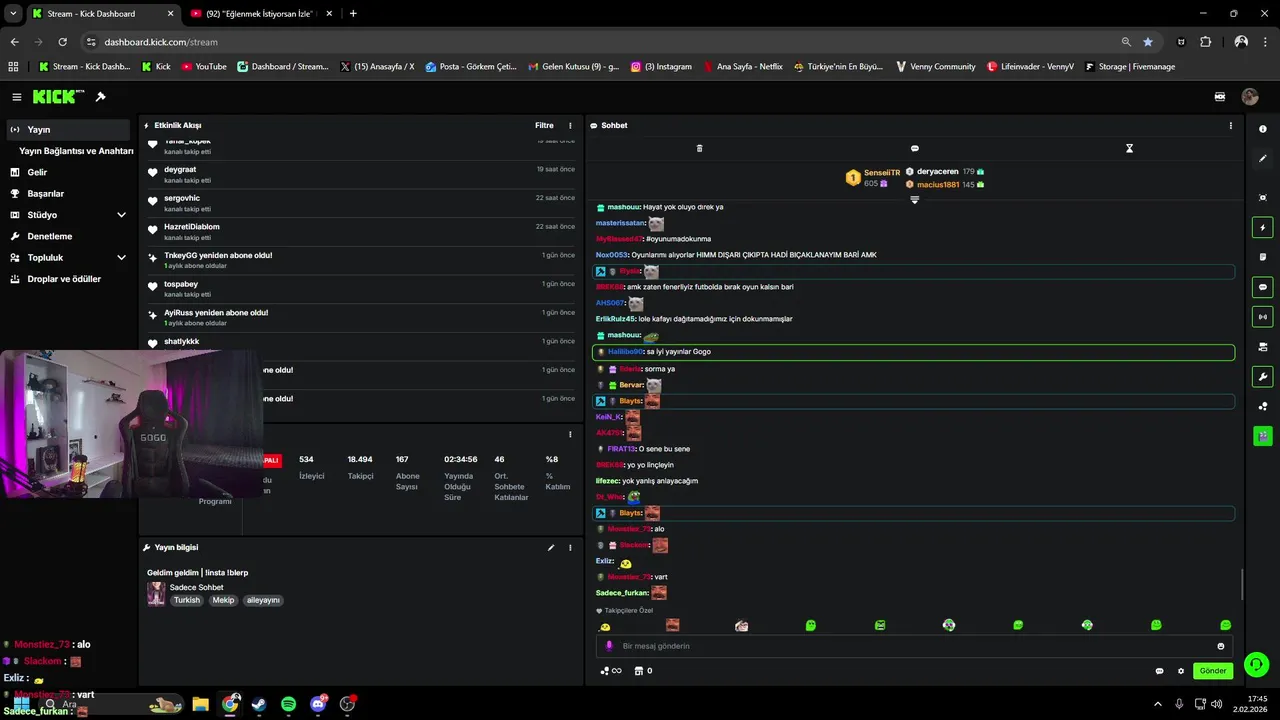Click the keyboard shortcut icon beside the avatar
Image resolution: width=1280 pixels, height=720 pixels.
coord(1220,97)
